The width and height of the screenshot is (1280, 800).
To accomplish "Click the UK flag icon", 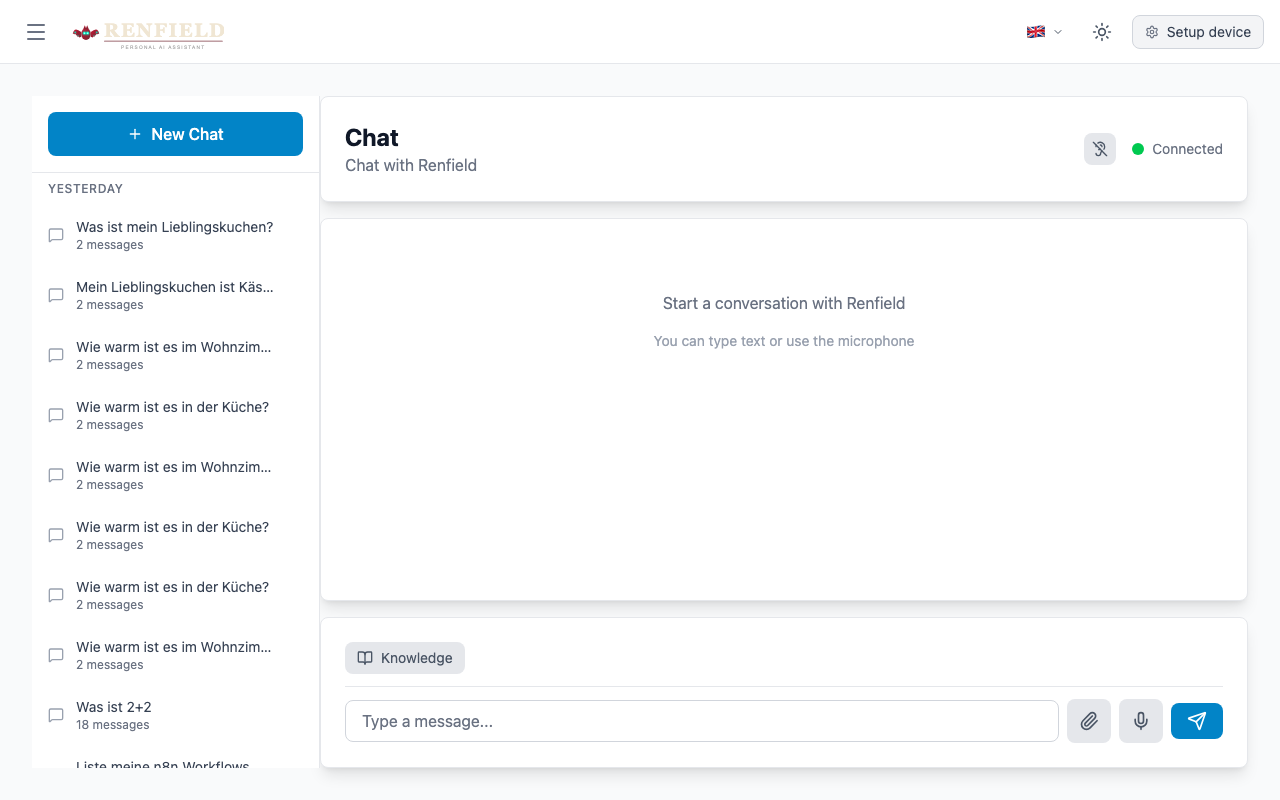I will 1036,31.
